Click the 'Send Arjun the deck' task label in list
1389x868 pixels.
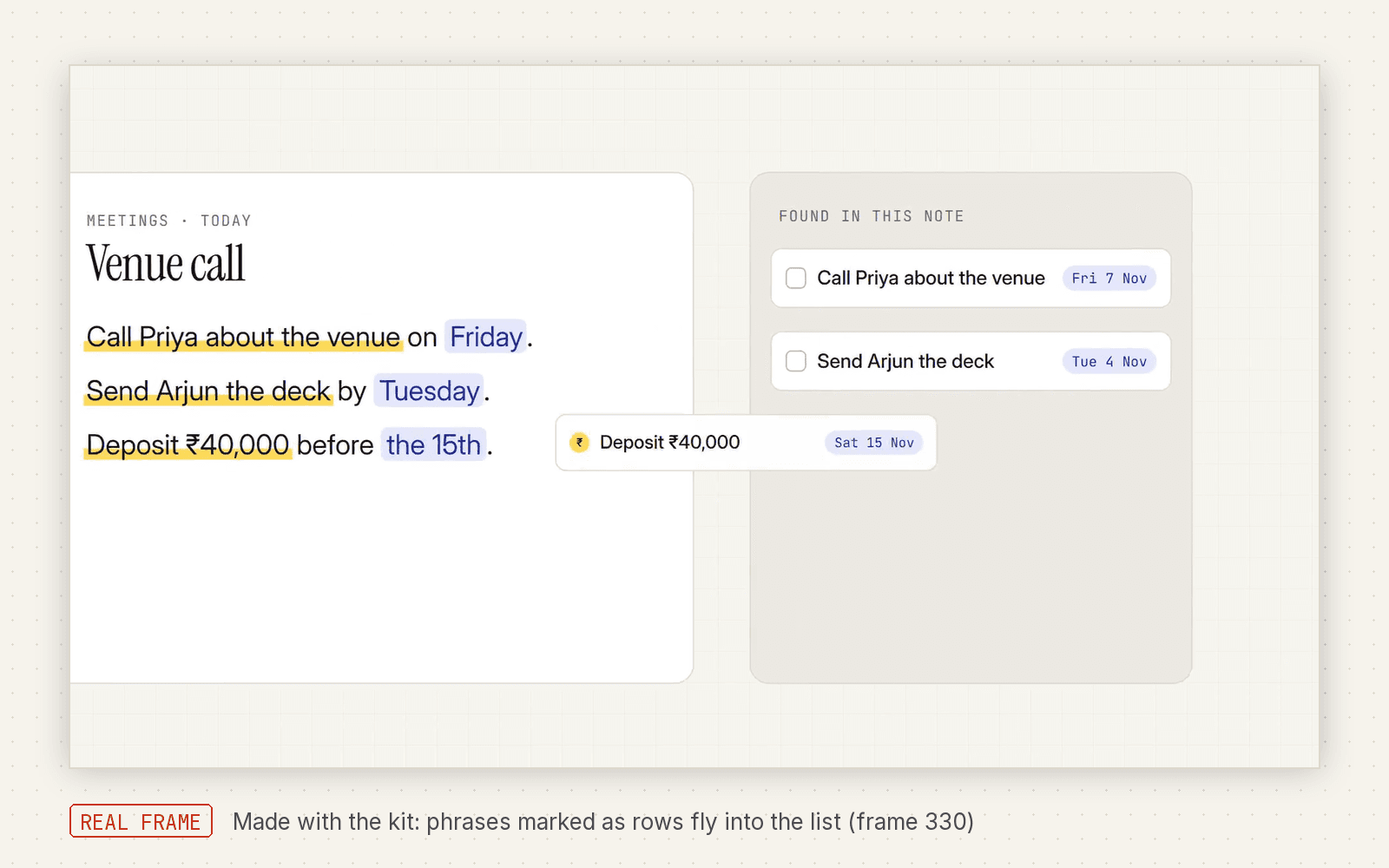pyautogui.click(x=905, y=361)
